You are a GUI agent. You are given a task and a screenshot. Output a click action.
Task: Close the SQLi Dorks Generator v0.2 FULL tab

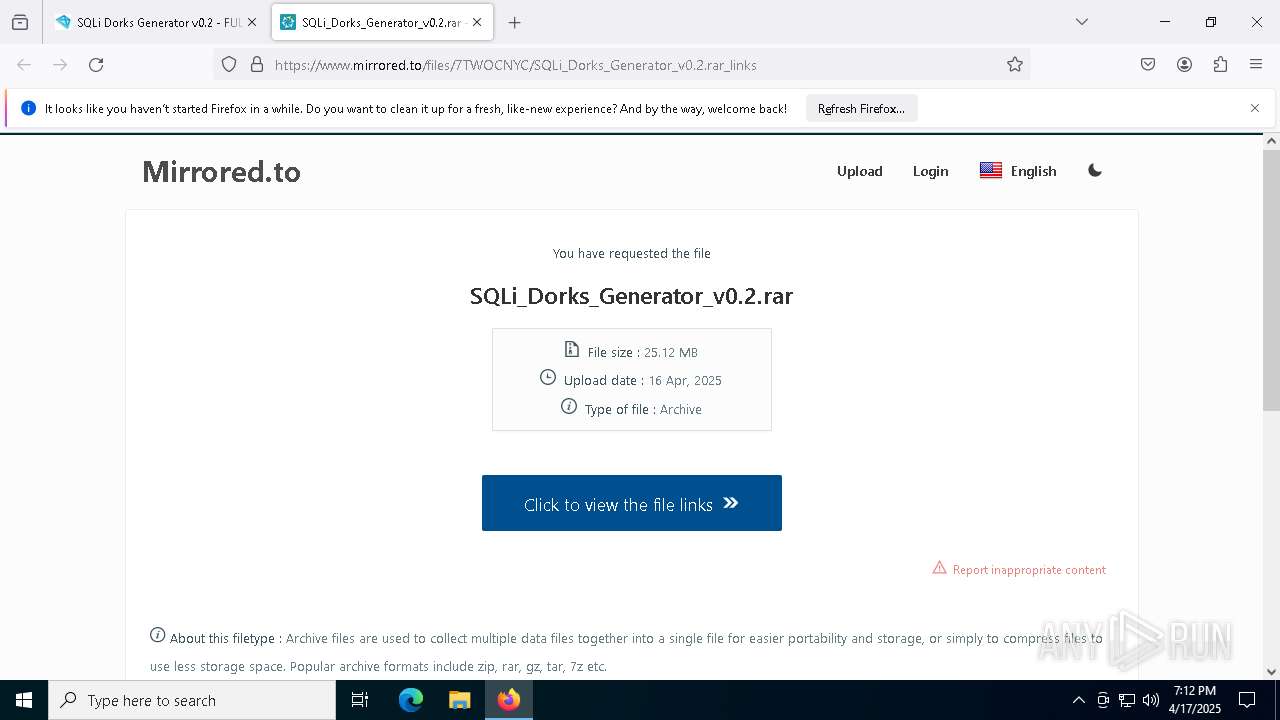(x=252, y=22)
